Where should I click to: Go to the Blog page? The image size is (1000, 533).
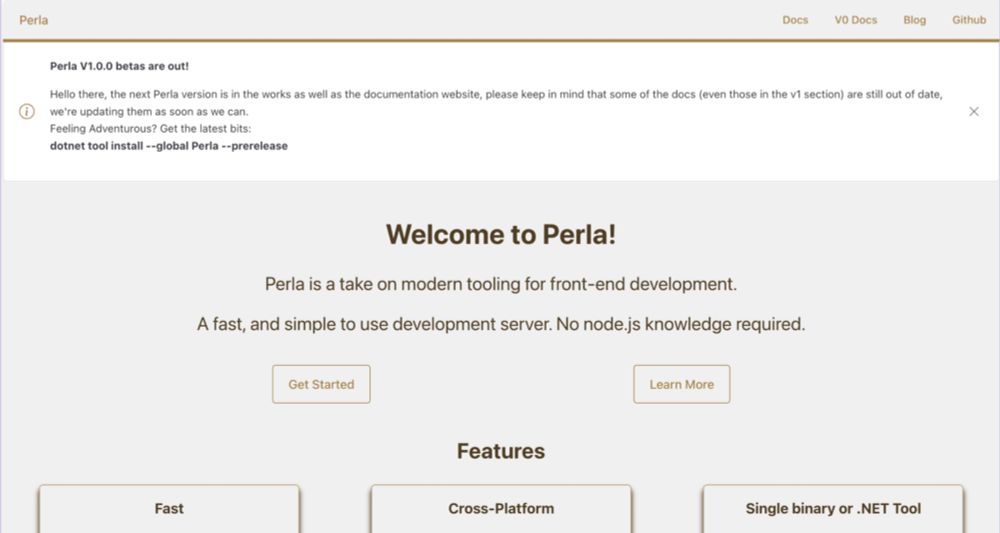pos(914,20)
